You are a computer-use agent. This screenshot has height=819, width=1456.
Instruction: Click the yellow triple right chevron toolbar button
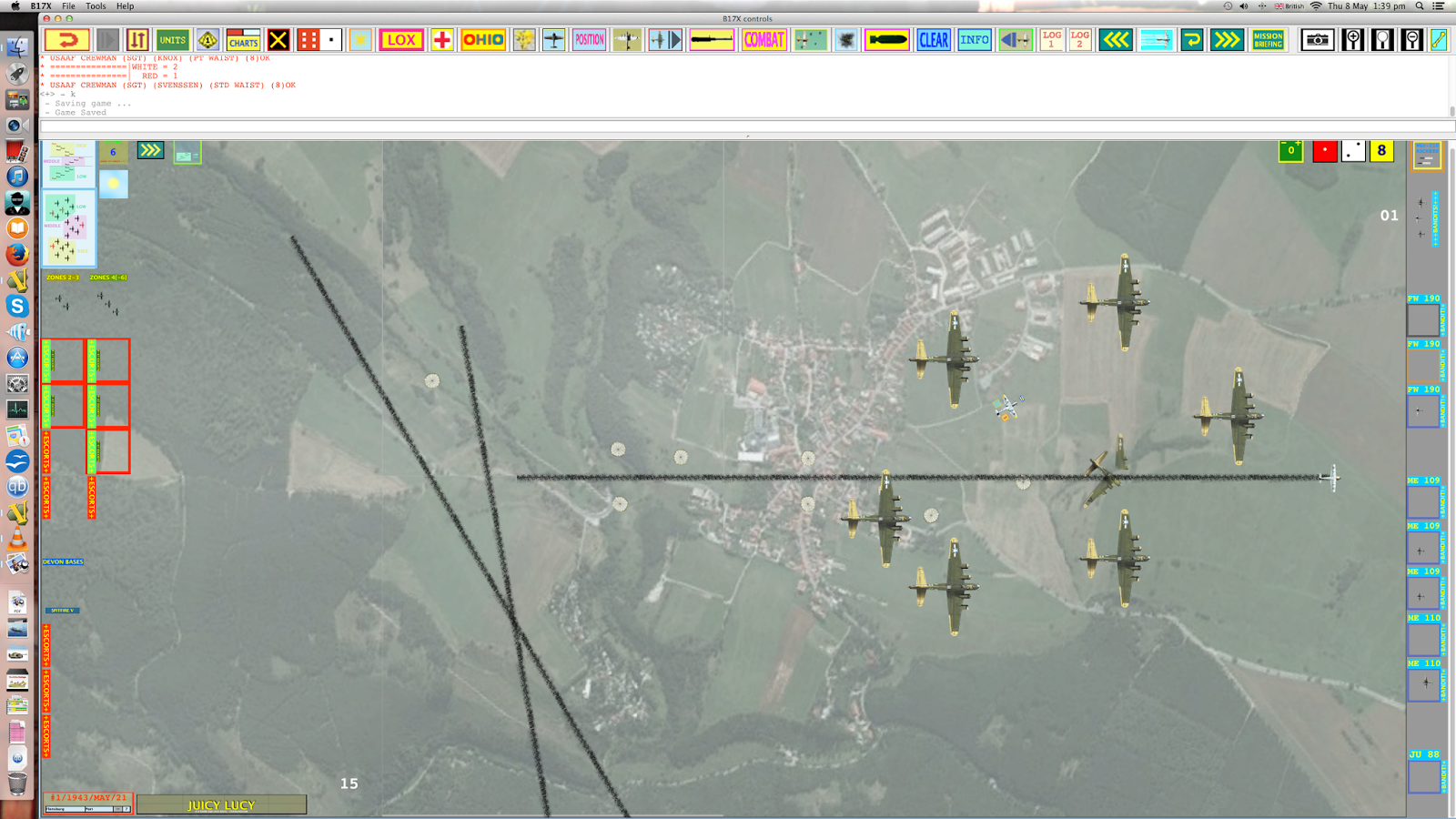pos(1227,40)
